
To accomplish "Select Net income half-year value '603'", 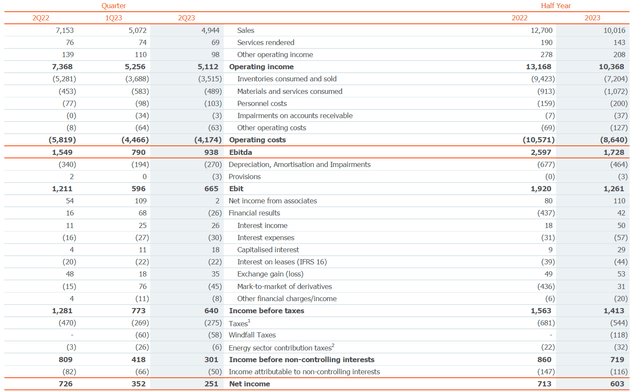I will pyautogui.click(x=617, y=384).
